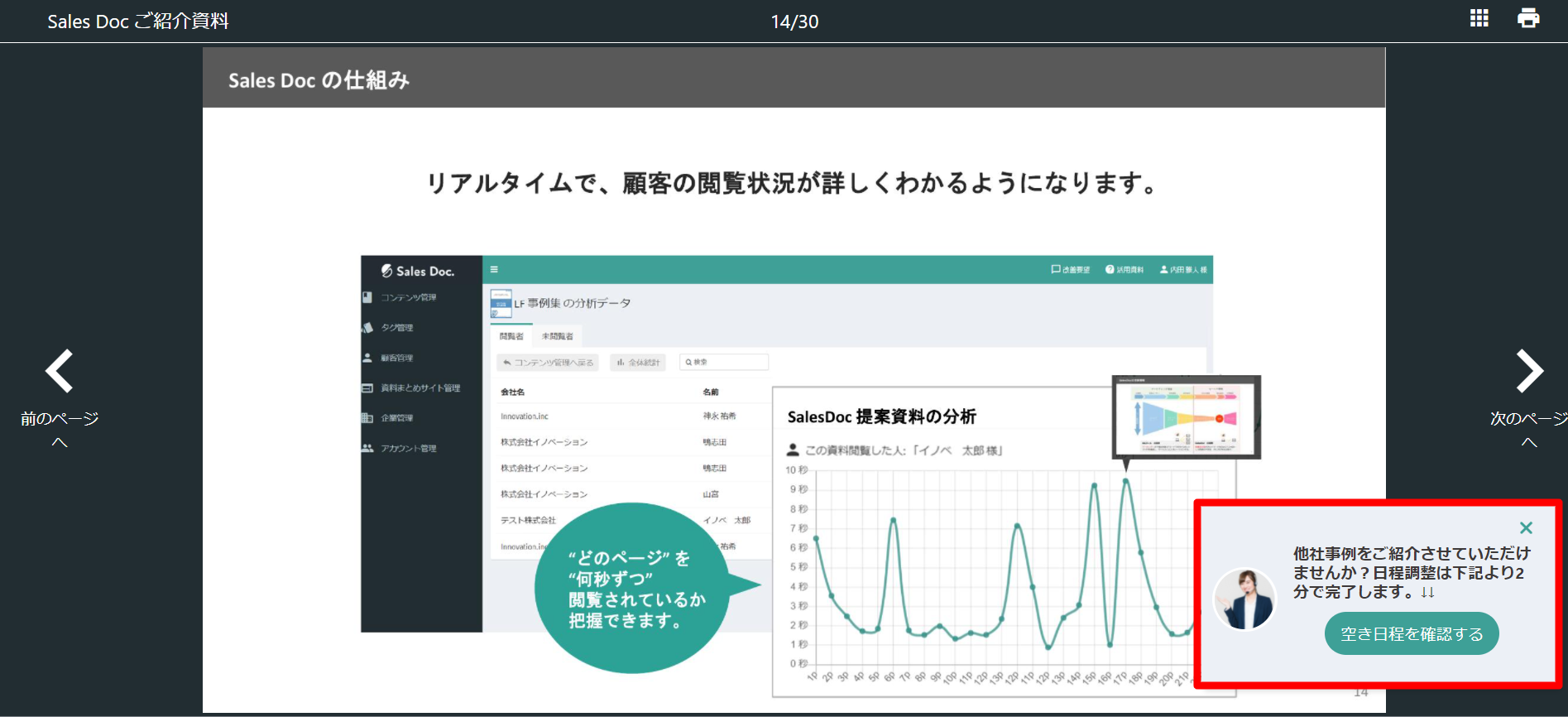Click the funnel slide thumbnail above the chart
The height and width of the screenshot is (717, 1568).
[x=1187, y=416]
